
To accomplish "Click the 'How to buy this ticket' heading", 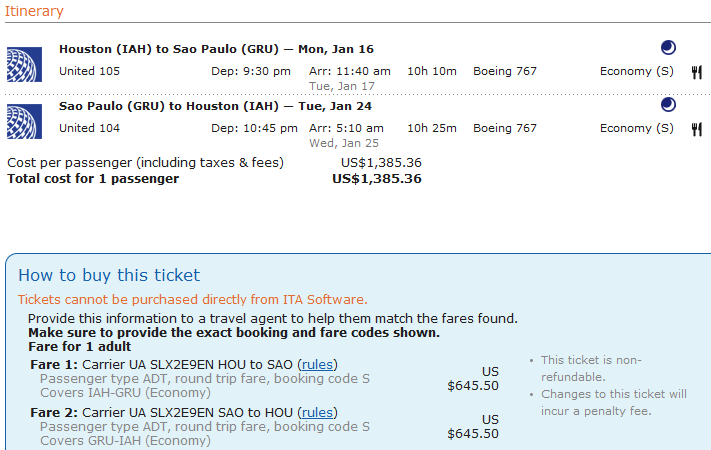I will [x=109, y=275].
